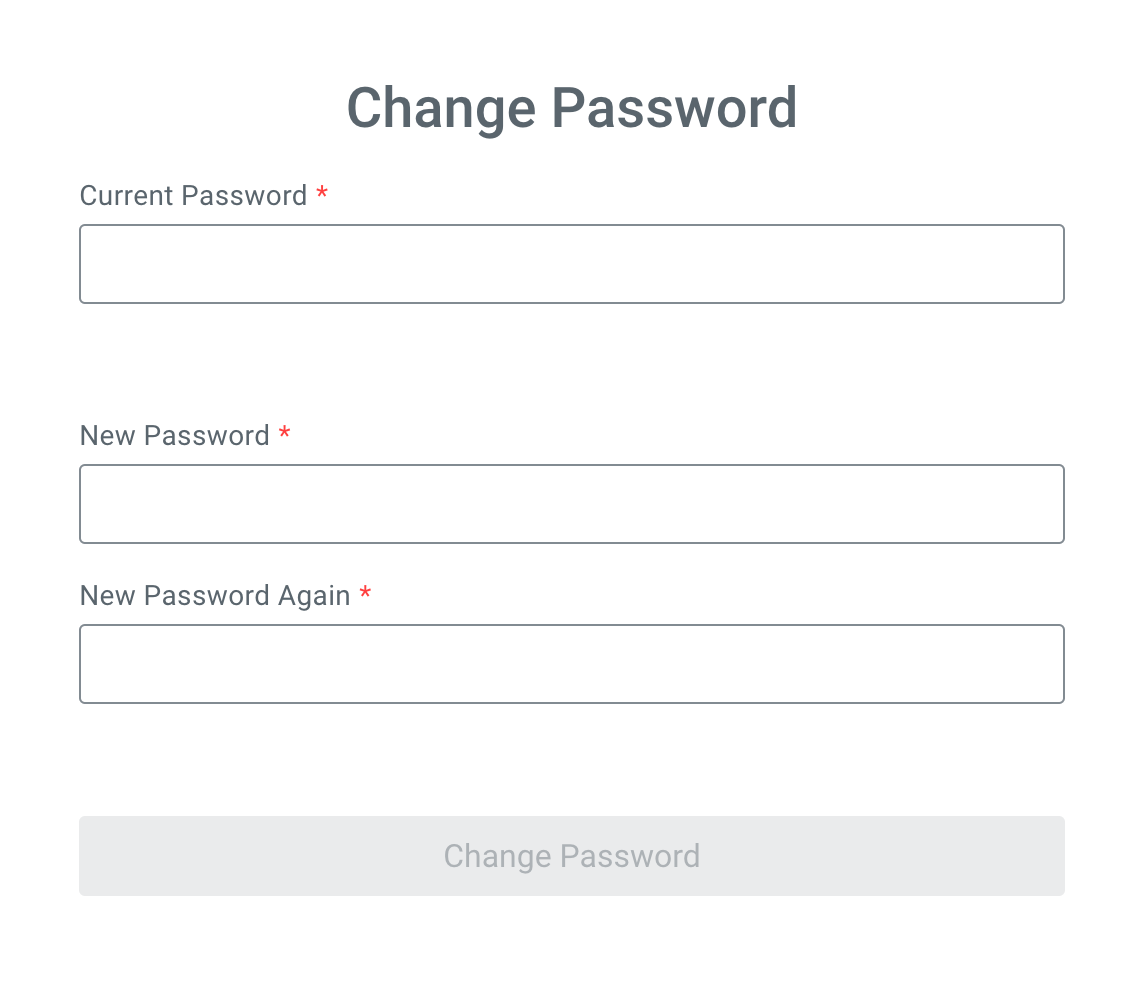
Task: Place cursor in the first password box
Action: [x=571, y=264]
